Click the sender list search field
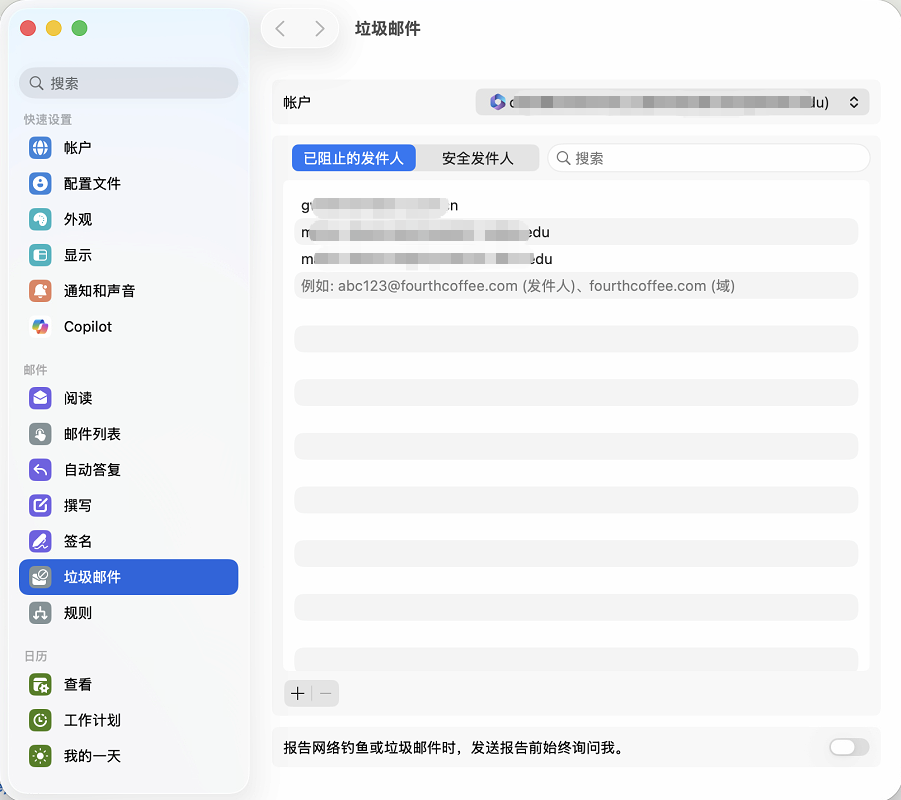The width and height of the screenshot is (901, 800). (708, 158)
